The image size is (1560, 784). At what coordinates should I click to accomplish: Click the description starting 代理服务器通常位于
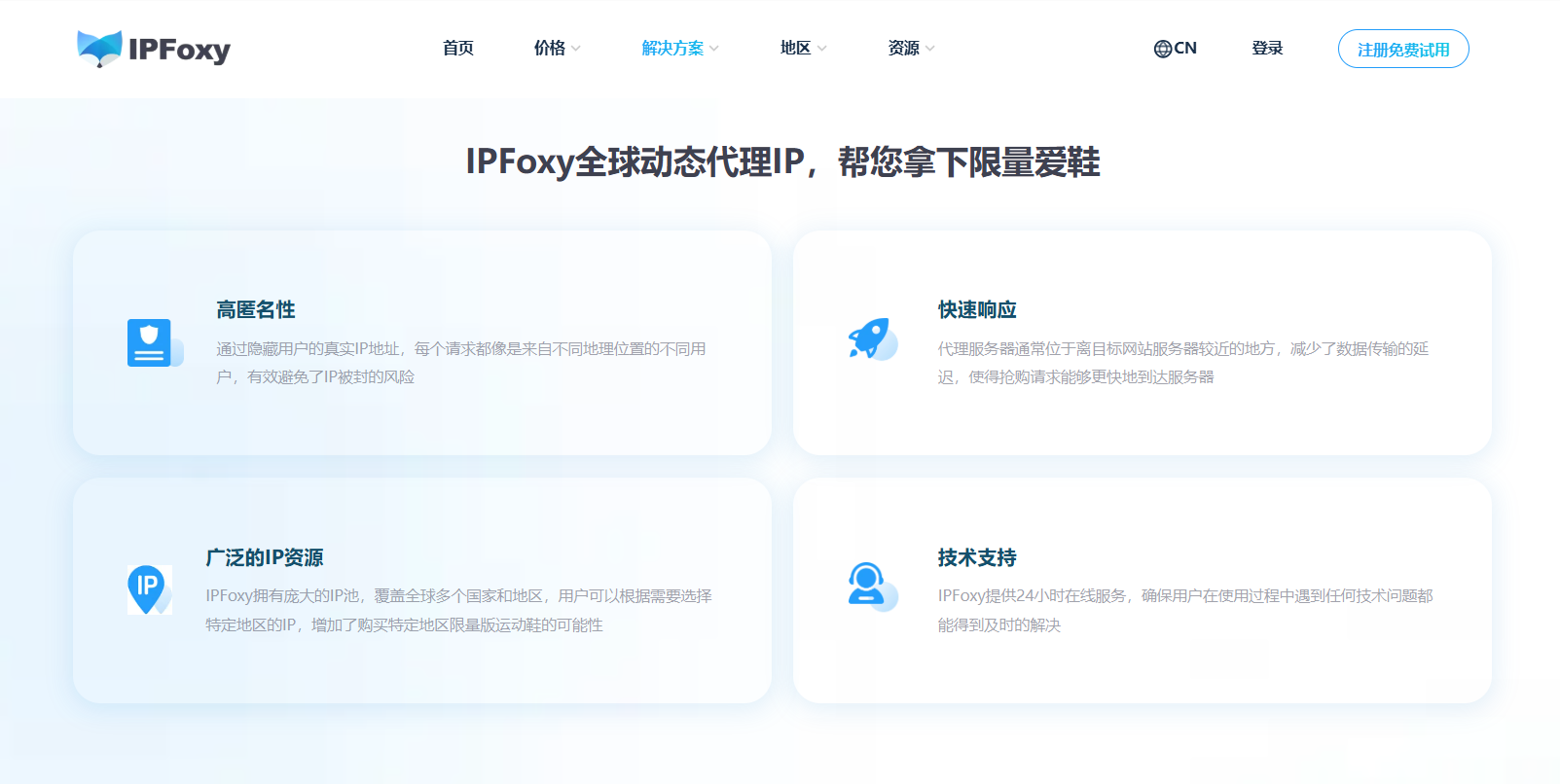[x=1183, y=363]
